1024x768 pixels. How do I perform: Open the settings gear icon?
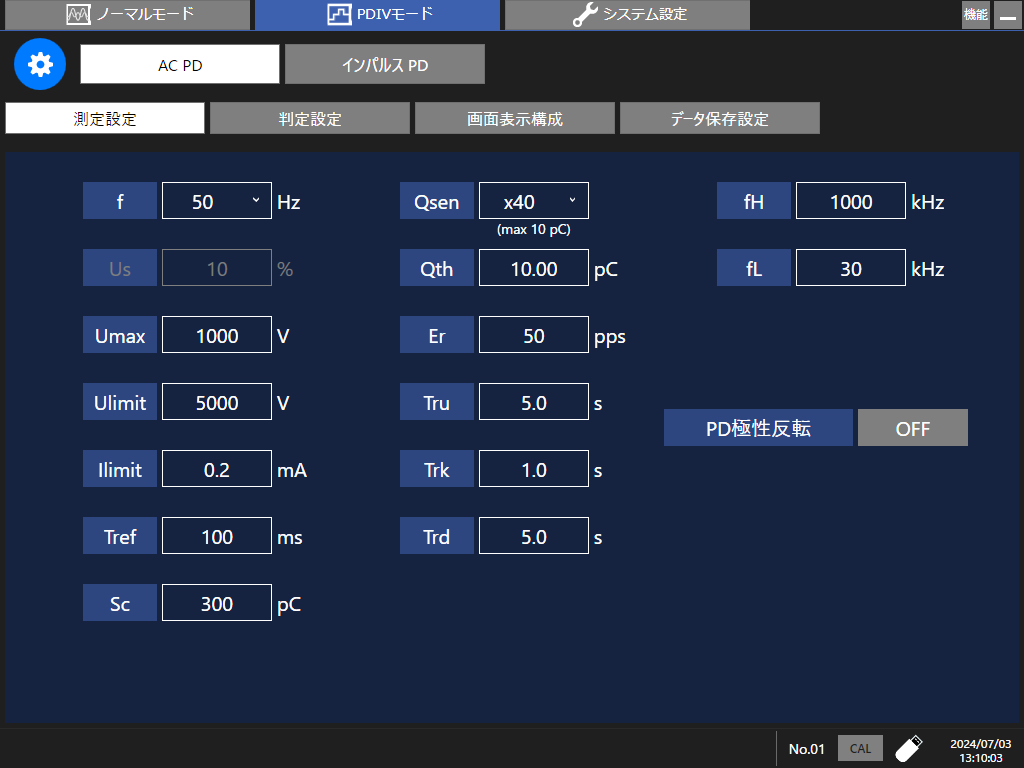(x=39, y=64)
